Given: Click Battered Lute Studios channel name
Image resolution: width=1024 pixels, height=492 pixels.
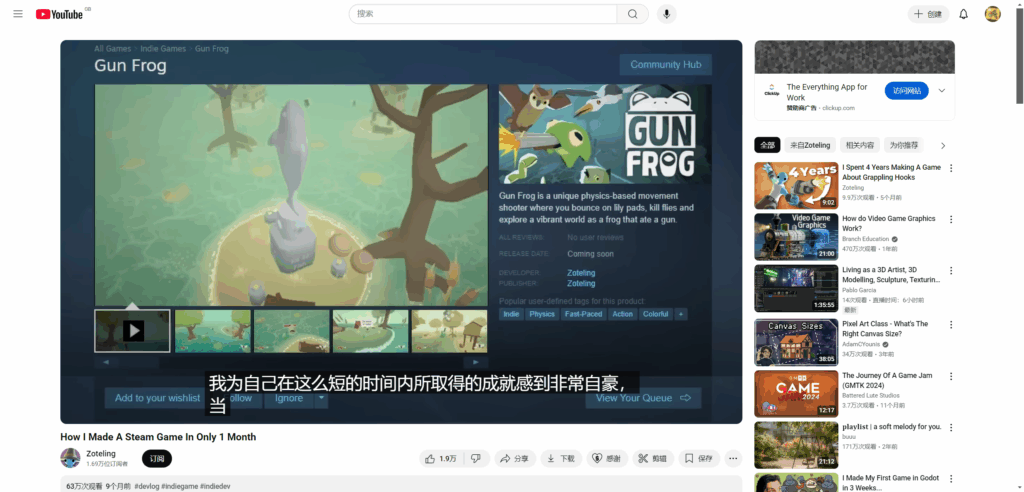Looking at the screenshot, I should [x=871, y=395].
